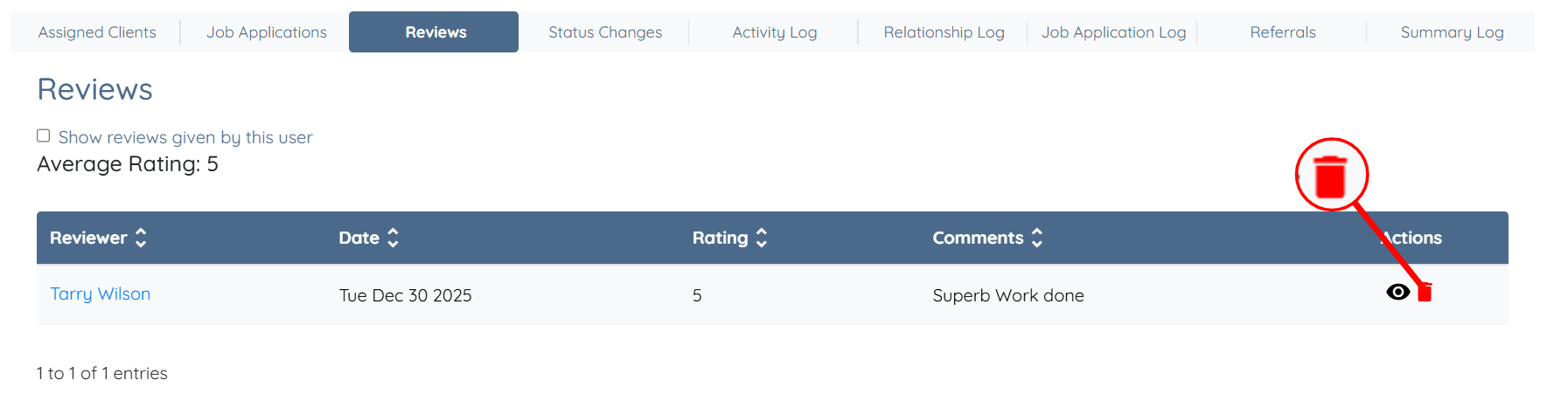Viewport: 1568px width, 408px height.
Task: Switch to Job Application Log tab
Action: pos(1113,32)
